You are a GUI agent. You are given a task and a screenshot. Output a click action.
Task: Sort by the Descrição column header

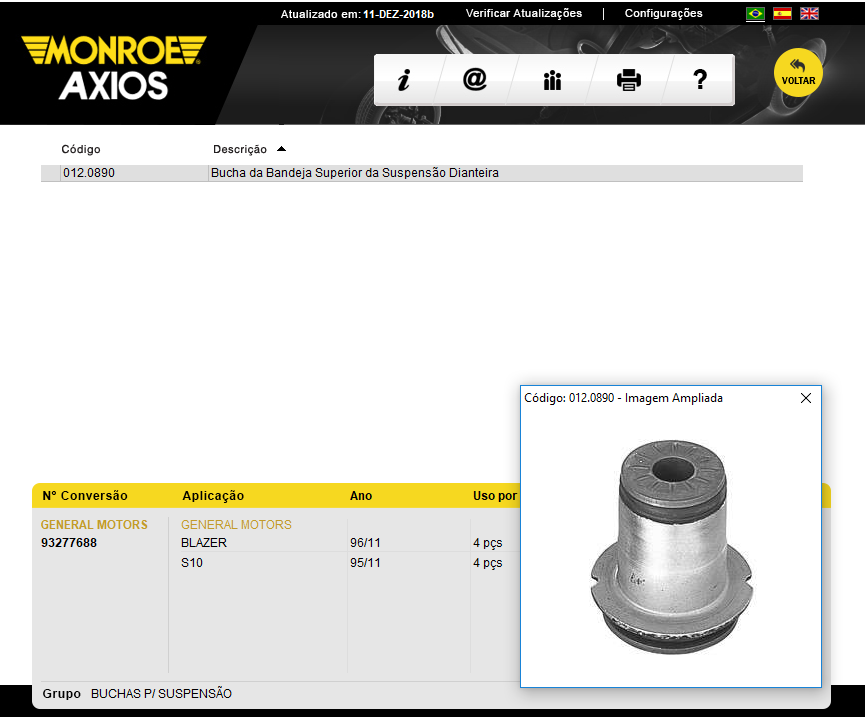(x=240, y=149)
